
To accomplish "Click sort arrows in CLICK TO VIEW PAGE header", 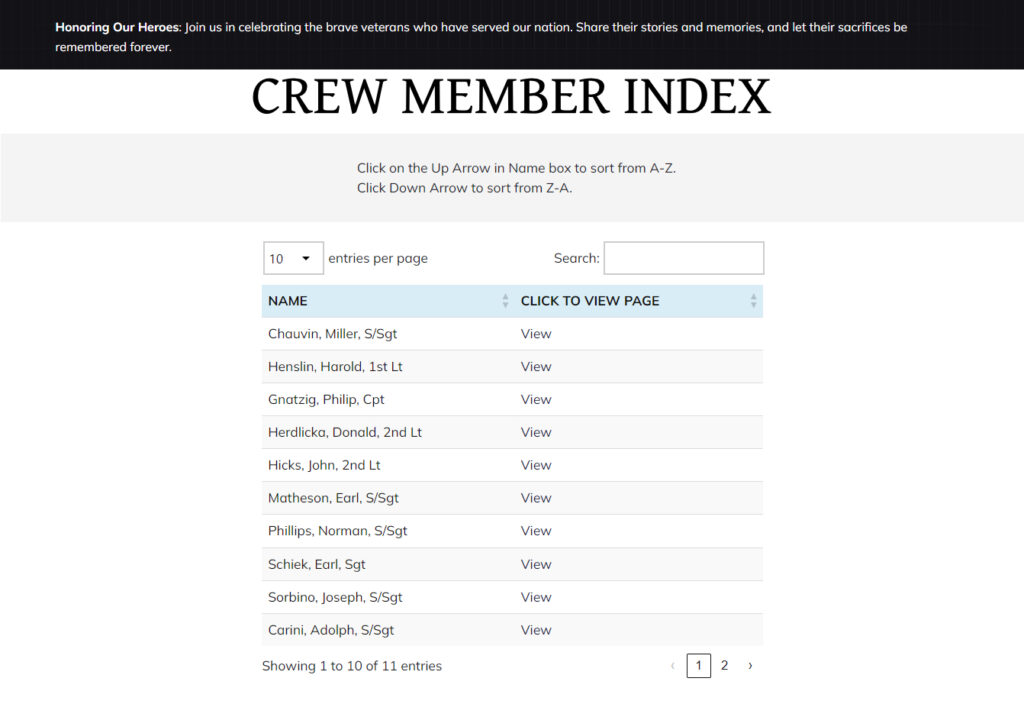I will pyautogui.click(x=753, y=301).
